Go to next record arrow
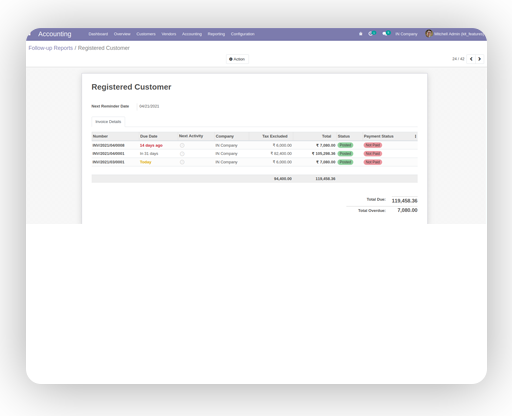Viewport: 512px width, 416px height. [x=479, y=59]
